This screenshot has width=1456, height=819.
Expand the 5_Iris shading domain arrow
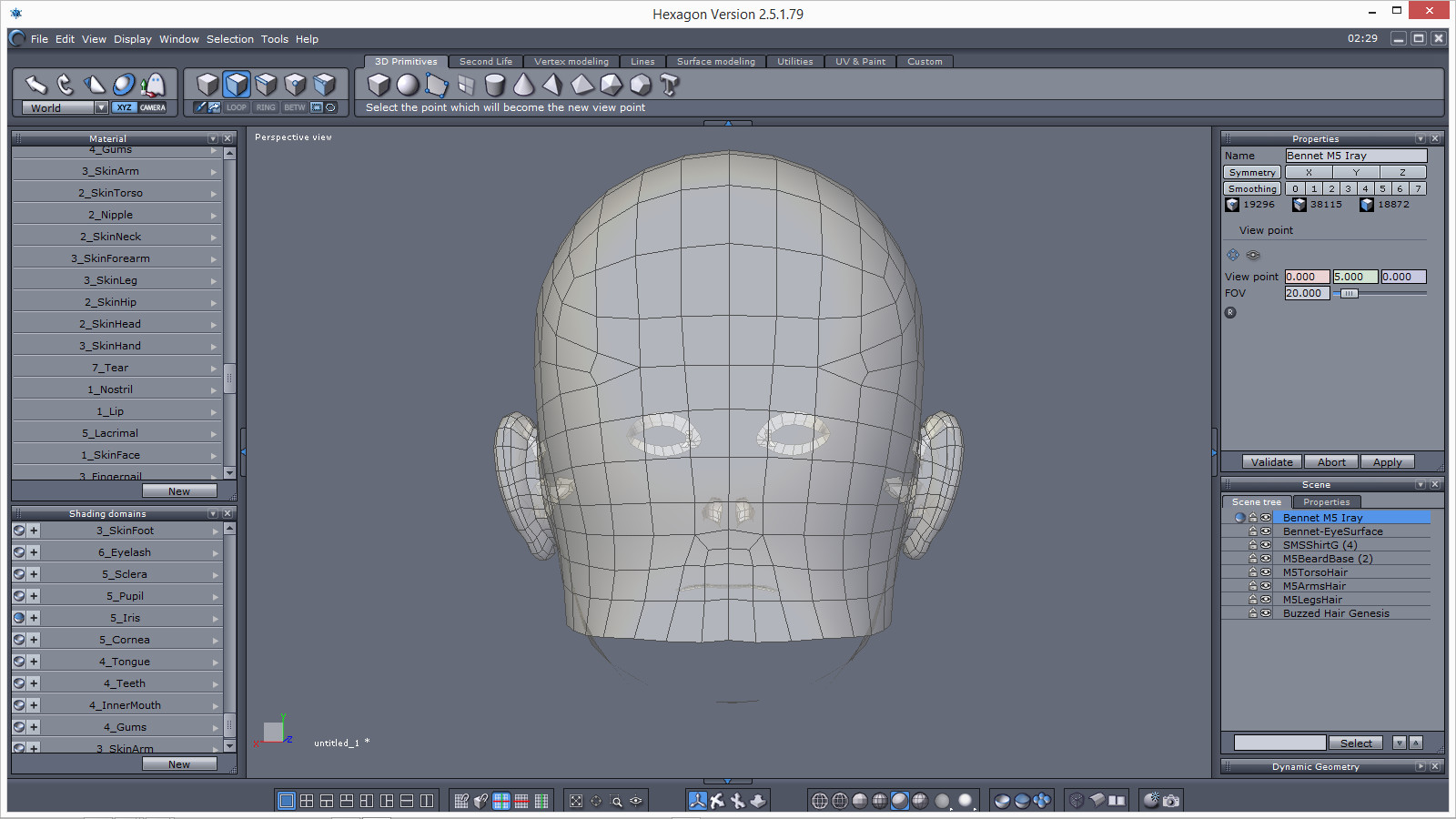[x=216, y=618]
